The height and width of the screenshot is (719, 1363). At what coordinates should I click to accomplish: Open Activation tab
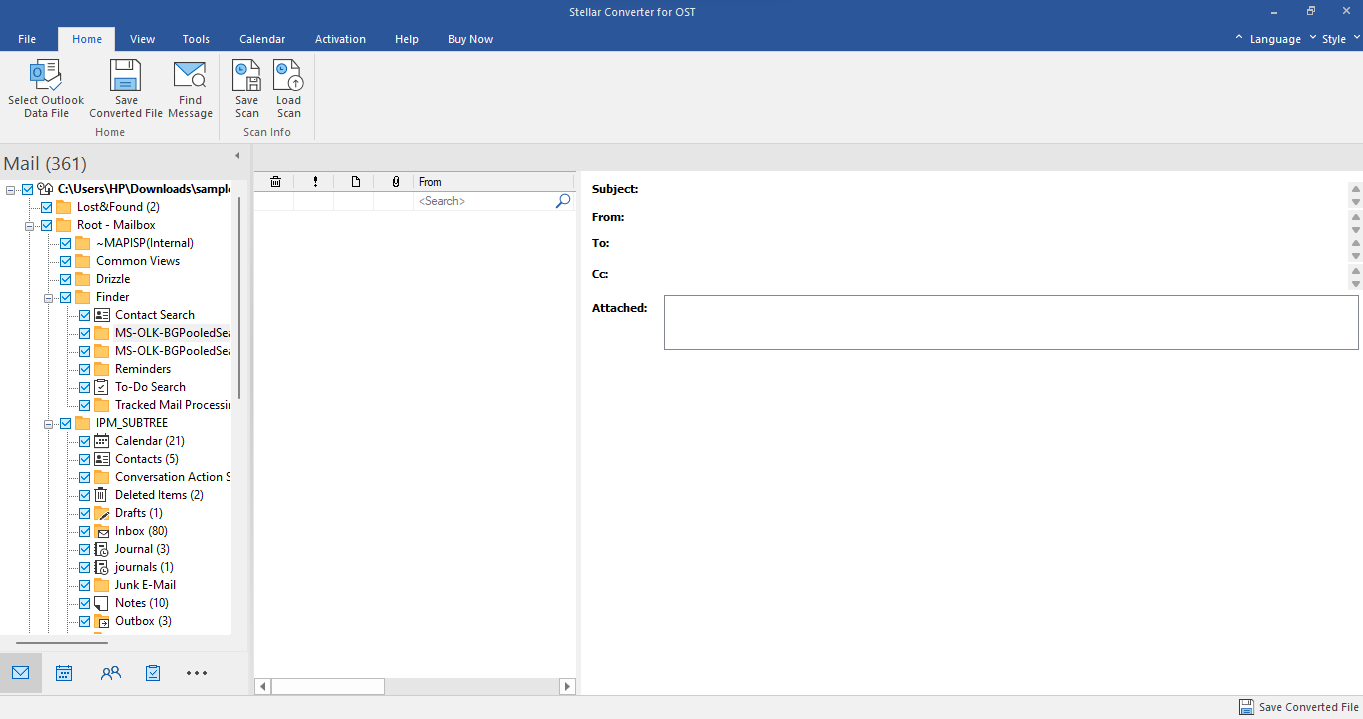coord(340,39)
